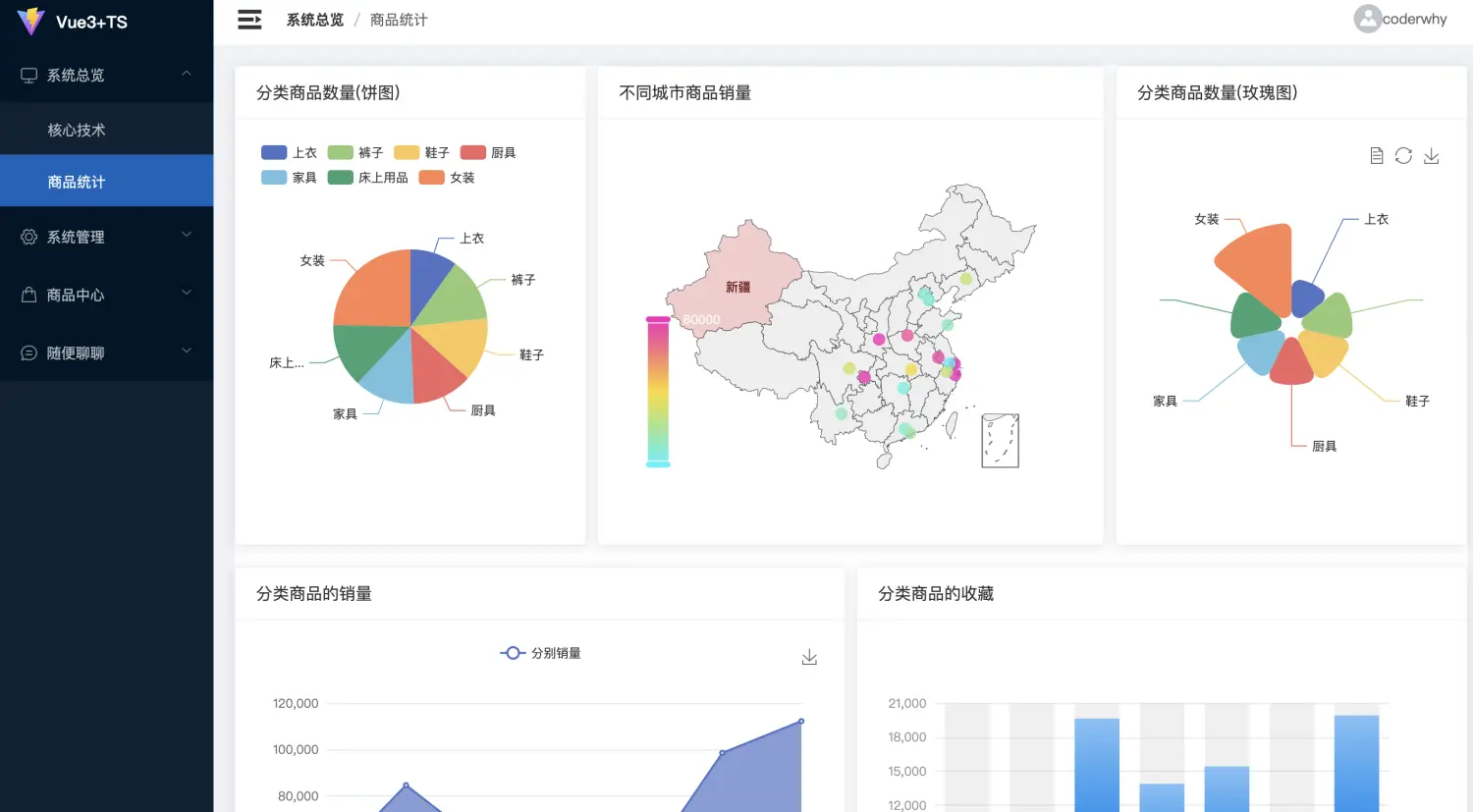The height and width of the screenshot is (812, 1473).
Task: Click '120,000' axis label on line chart
Action: tap(296, 703)
